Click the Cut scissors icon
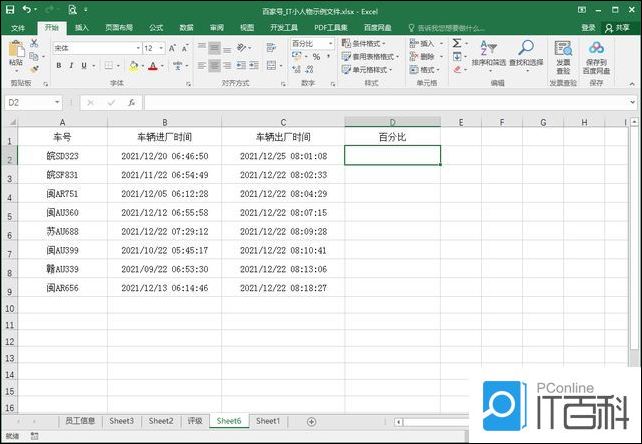 coord(34,43)
